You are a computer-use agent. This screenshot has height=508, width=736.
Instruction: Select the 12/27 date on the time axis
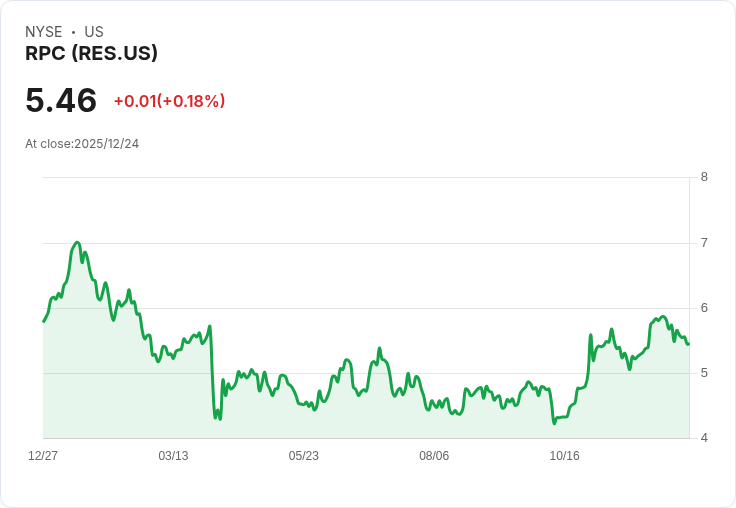pos(43,456)
